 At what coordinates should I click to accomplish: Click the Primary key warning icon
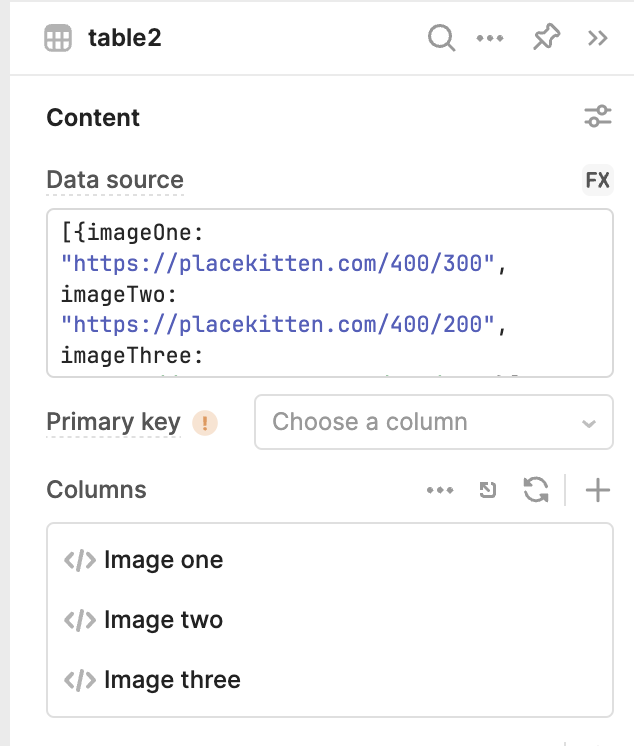(x=205, y=423)
